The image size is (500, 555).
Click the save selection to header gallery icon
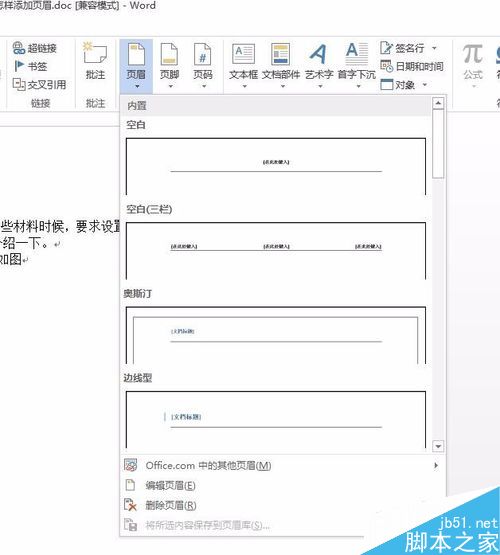(130, 525)
